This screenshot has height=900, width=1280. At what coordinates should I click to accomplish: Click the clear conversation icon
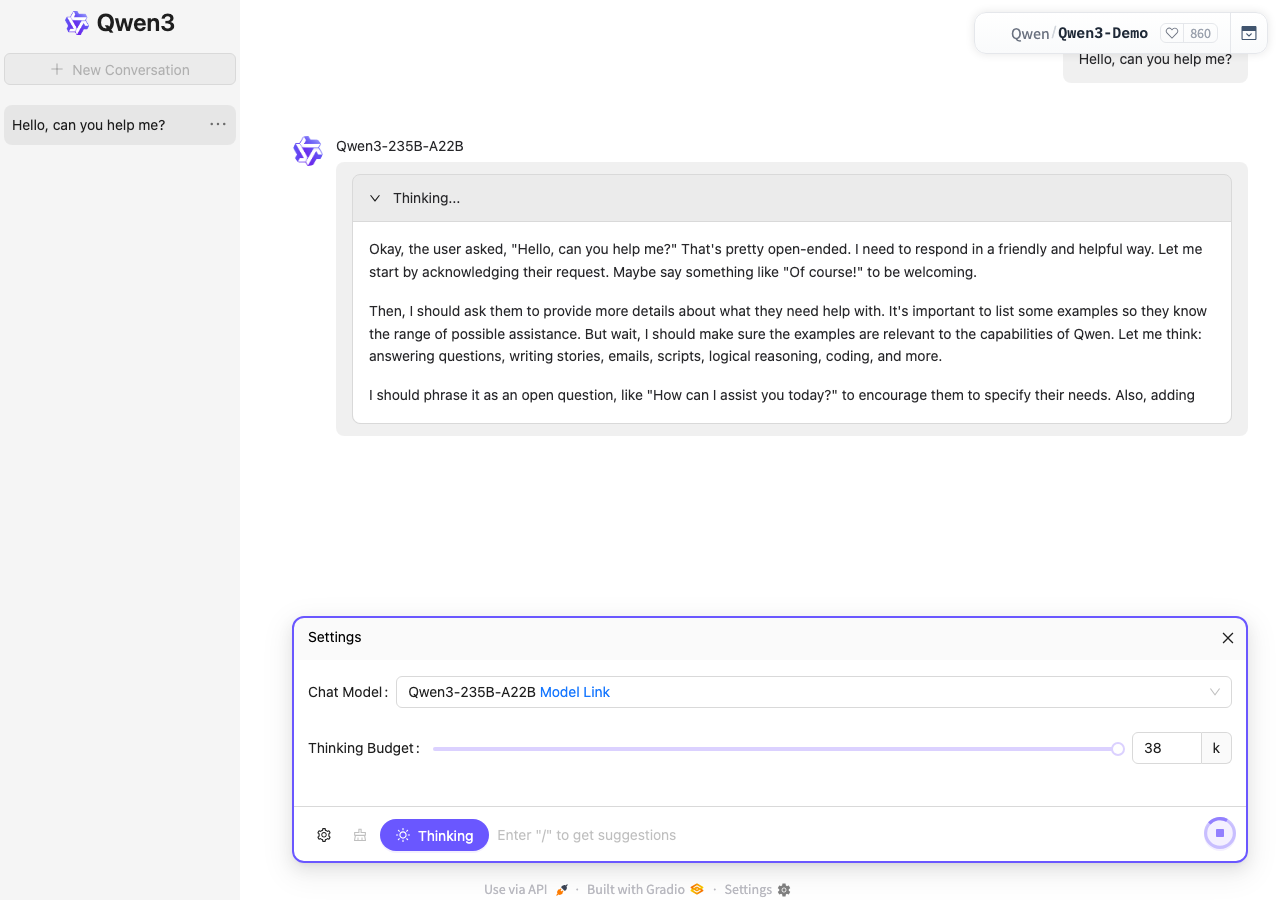click(360, 835)
